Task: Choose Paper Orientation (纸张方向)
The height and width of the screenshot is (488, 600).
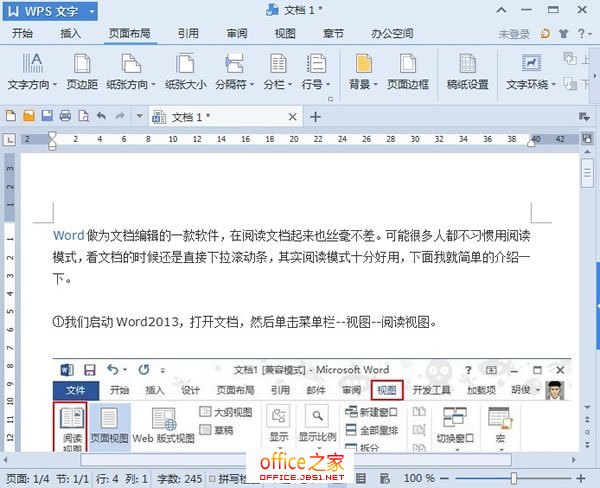Action: click(131, 72)
